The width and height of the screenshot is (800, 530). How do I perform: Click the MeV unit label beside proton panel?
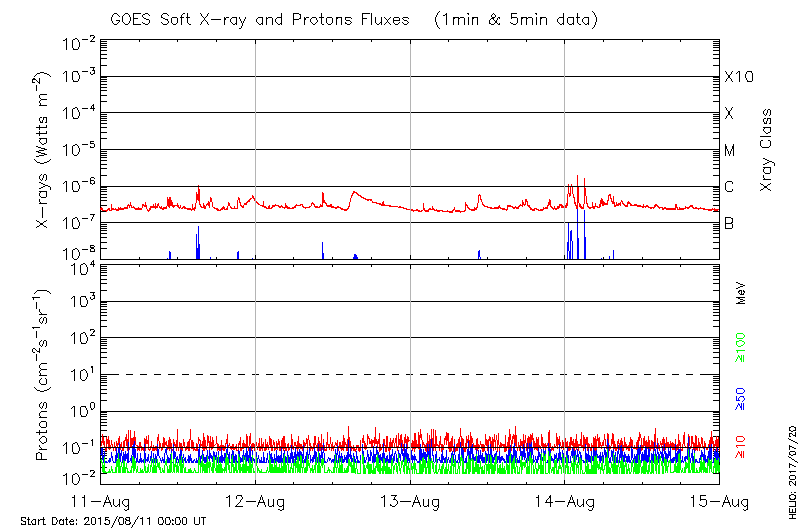741,295
